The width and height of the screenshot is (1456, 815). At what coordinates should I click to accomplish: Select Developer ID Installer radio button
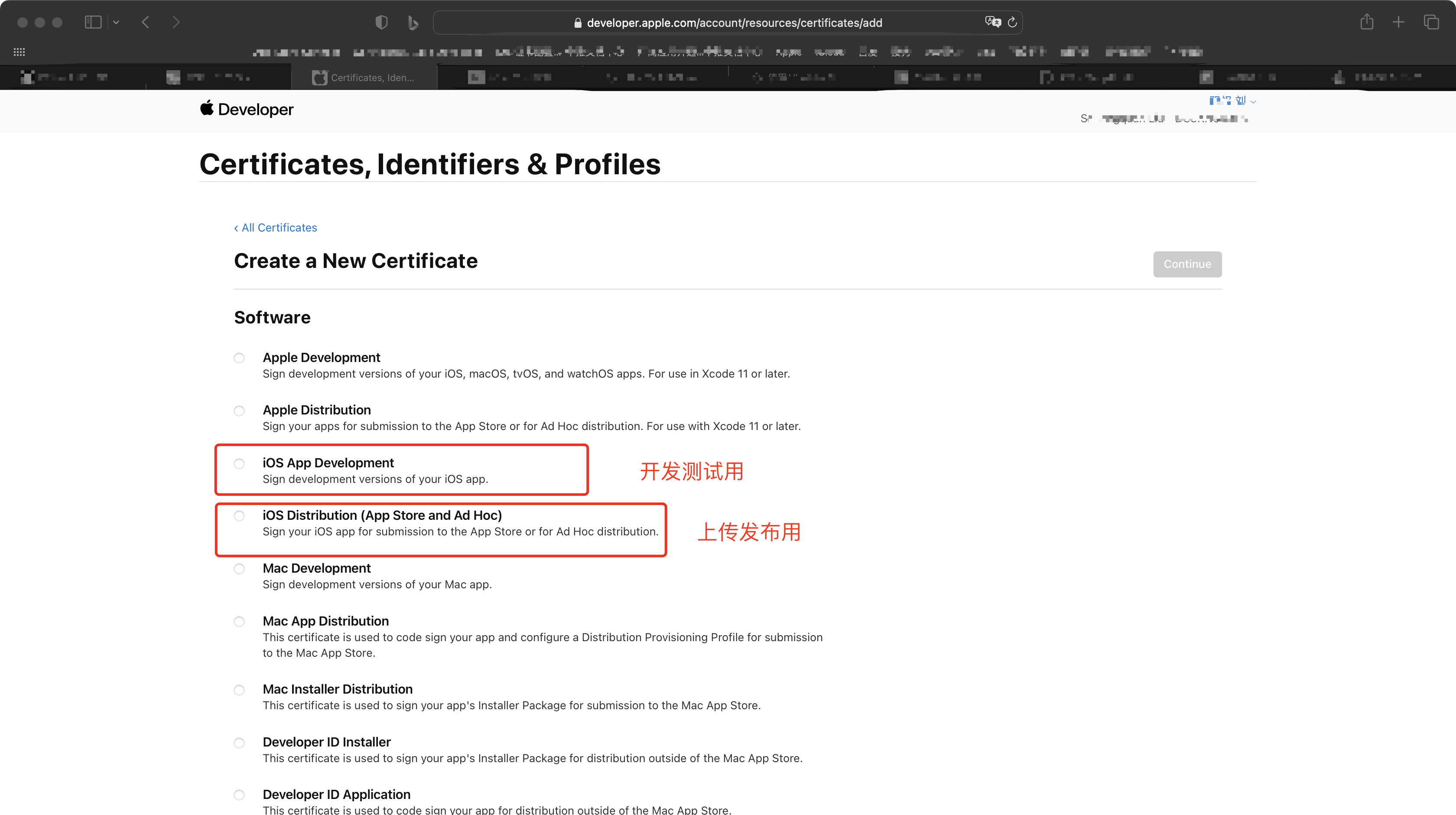pyautogui.click(x=239, y=743)
